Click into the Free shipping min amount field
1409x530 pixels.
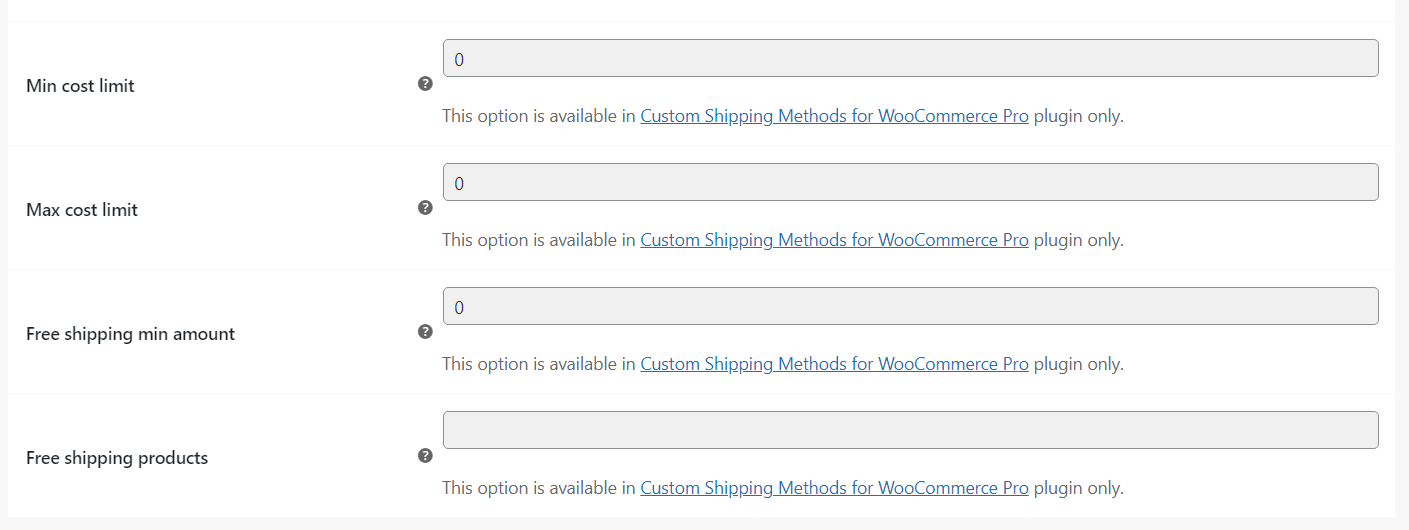[x=910, y=306]
